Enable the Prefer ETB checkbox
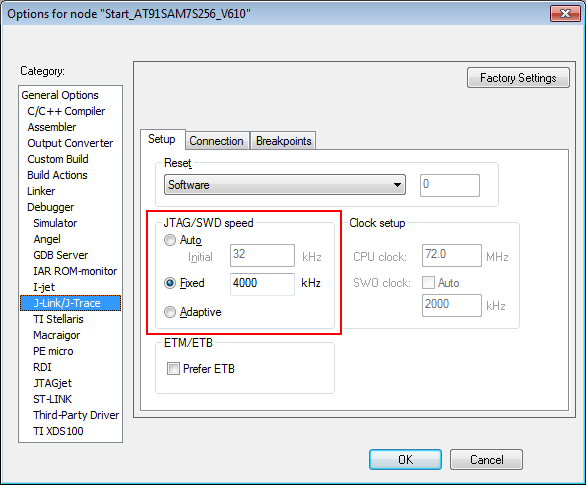Screen dimensions: 586x485 coord(173,368)
